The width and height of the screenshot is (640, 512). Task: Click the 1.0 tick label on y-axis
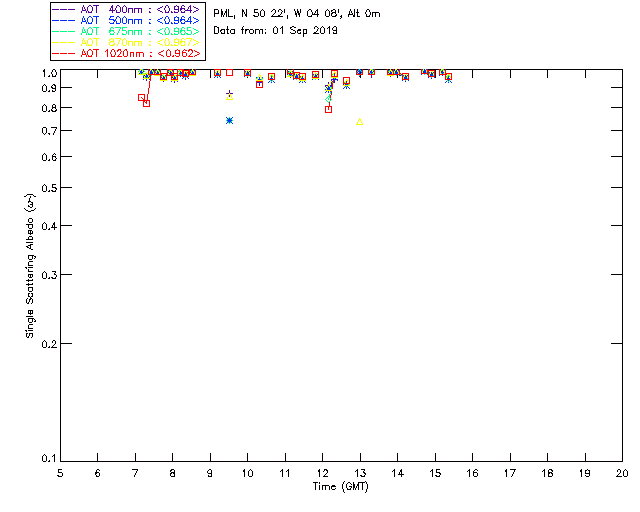(49, 73)
